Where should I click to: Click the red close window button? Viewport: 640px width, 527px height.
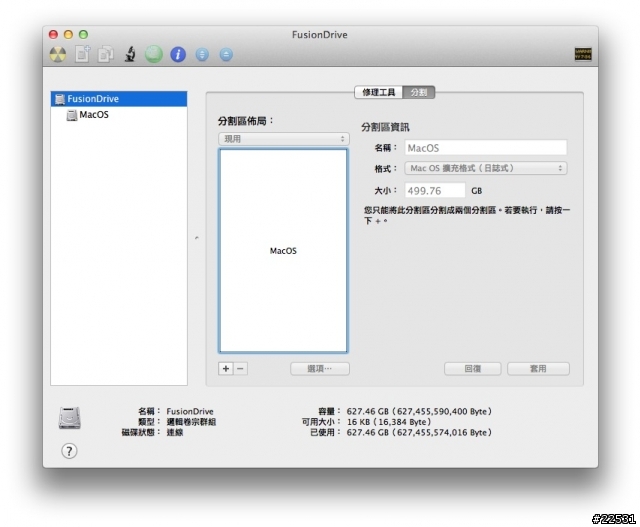pos(53,35)
